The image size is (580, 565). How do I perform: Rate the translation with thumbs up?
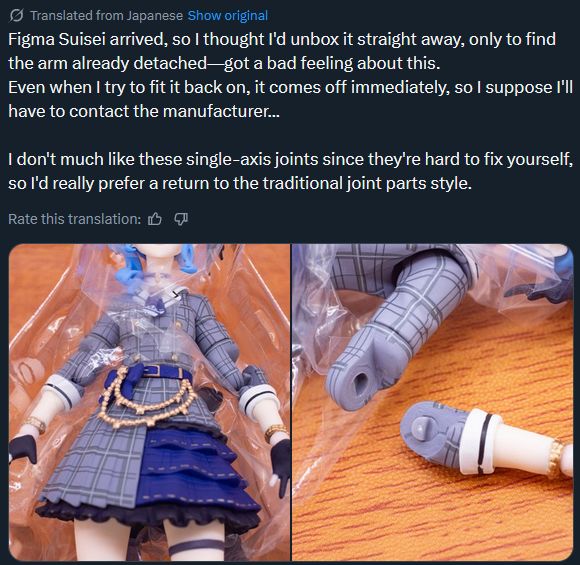(x=155, y=219)
